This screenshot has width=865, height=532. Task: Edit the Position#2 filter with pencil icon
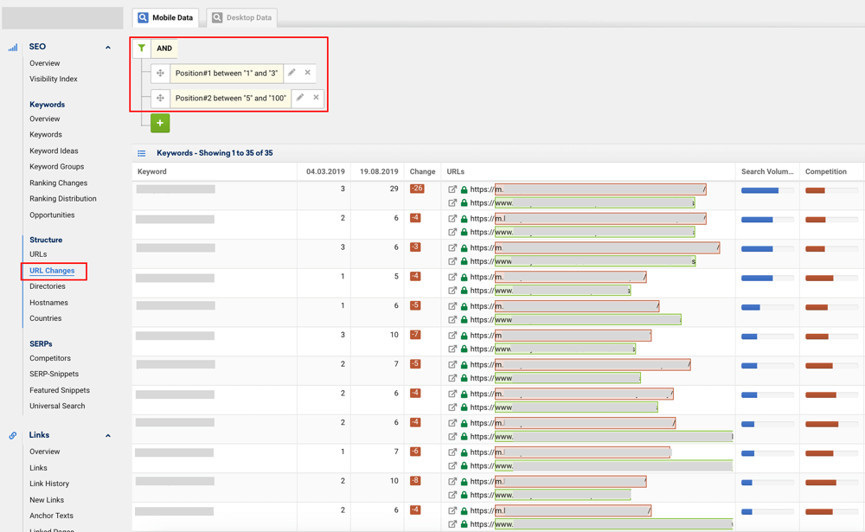click(x=300, y=98)
